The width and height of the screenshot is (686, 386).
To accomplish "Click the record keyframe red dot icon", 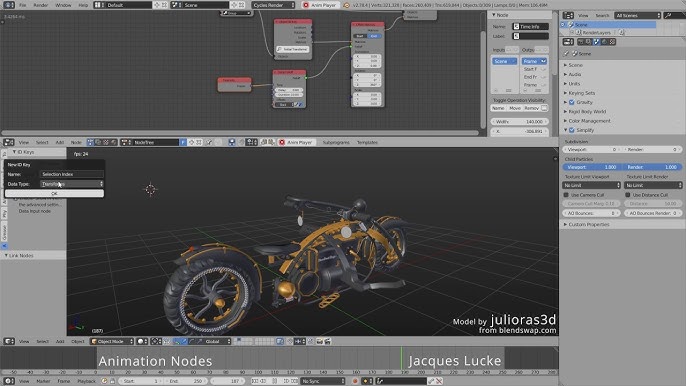I will (355, 381).
